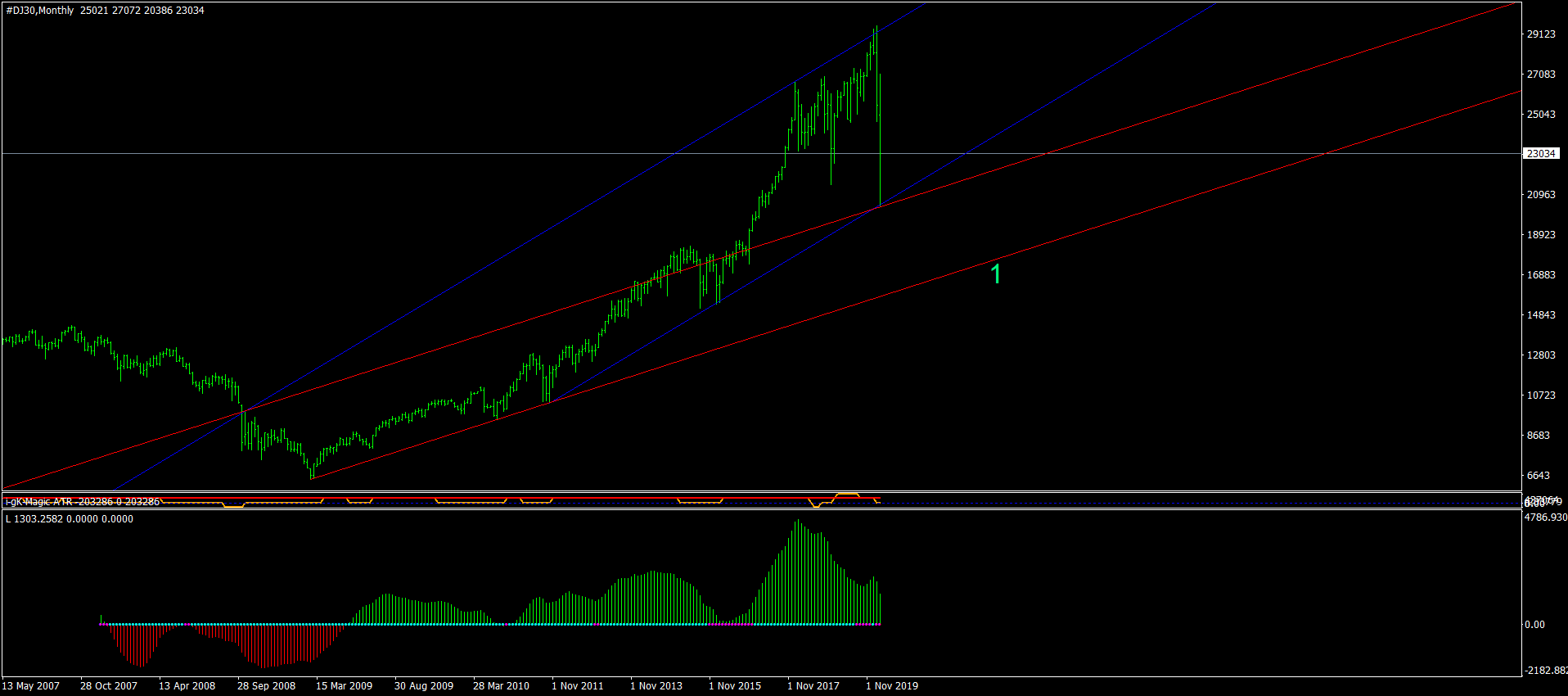Select the 1 Nov 2019 date label
The image size is (1568, 696).
tap(892, 686)
